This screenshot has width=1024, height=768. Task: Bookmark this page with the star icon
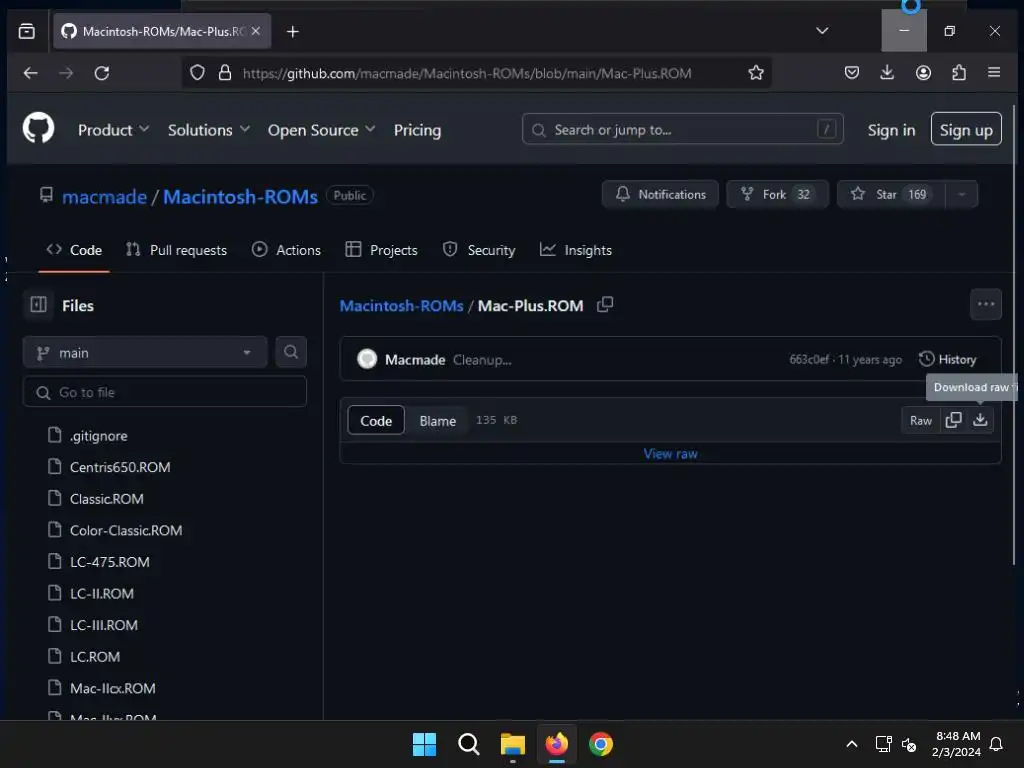[x=756, y=72]
